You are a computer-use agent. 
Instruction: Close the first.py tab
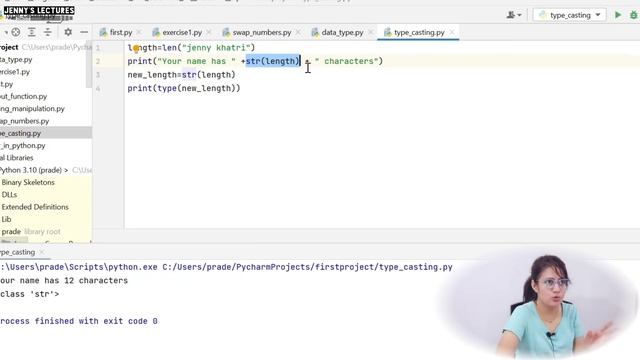coord(139,32)
